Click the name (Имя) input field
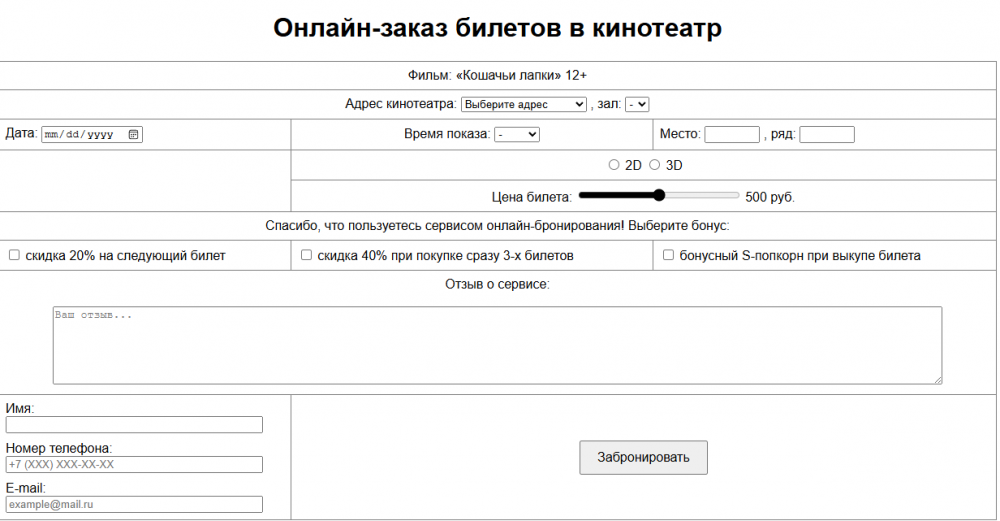Image resolution: width=1000 pixels, height=521 pixels. [134, 425]
